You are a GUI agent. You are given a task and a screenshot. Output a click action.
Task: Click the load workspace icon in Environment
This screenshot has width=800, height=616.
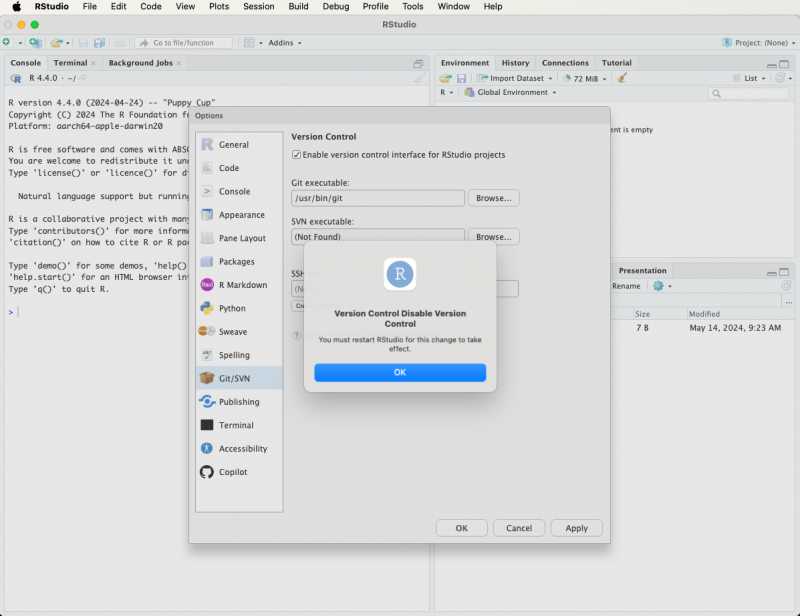445,78
